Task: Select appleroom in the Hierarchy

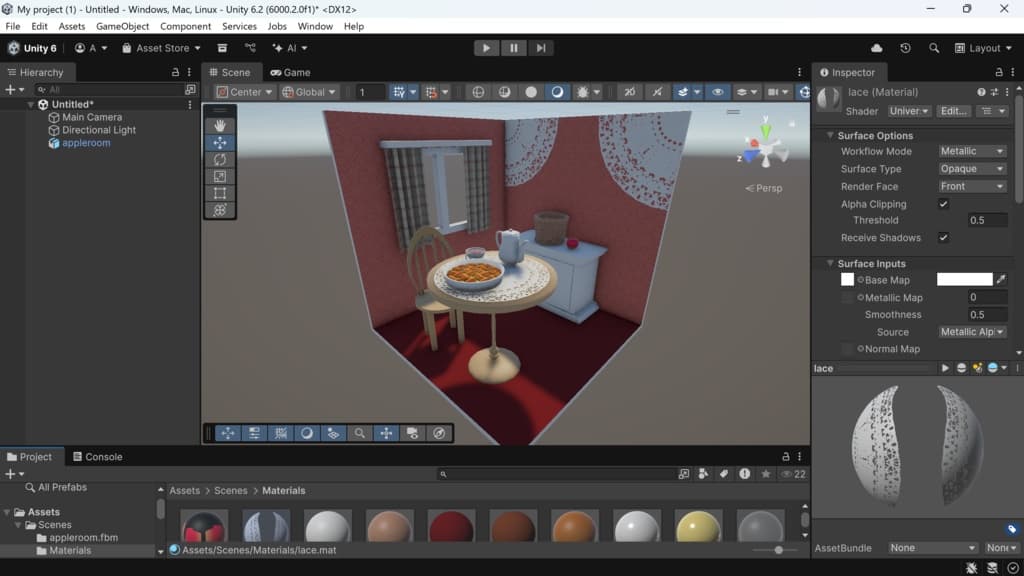Action: pos(86,143)
